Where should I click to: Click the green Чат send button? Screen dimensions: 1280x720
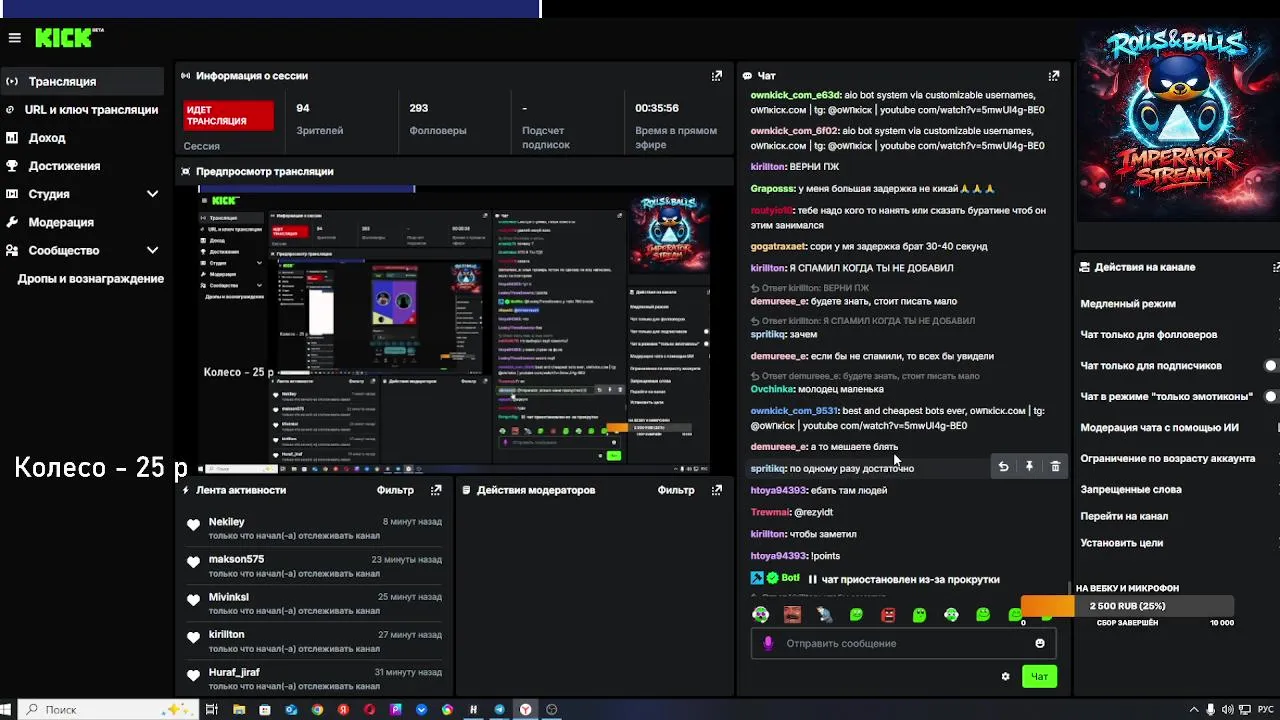coord(1039,677)
